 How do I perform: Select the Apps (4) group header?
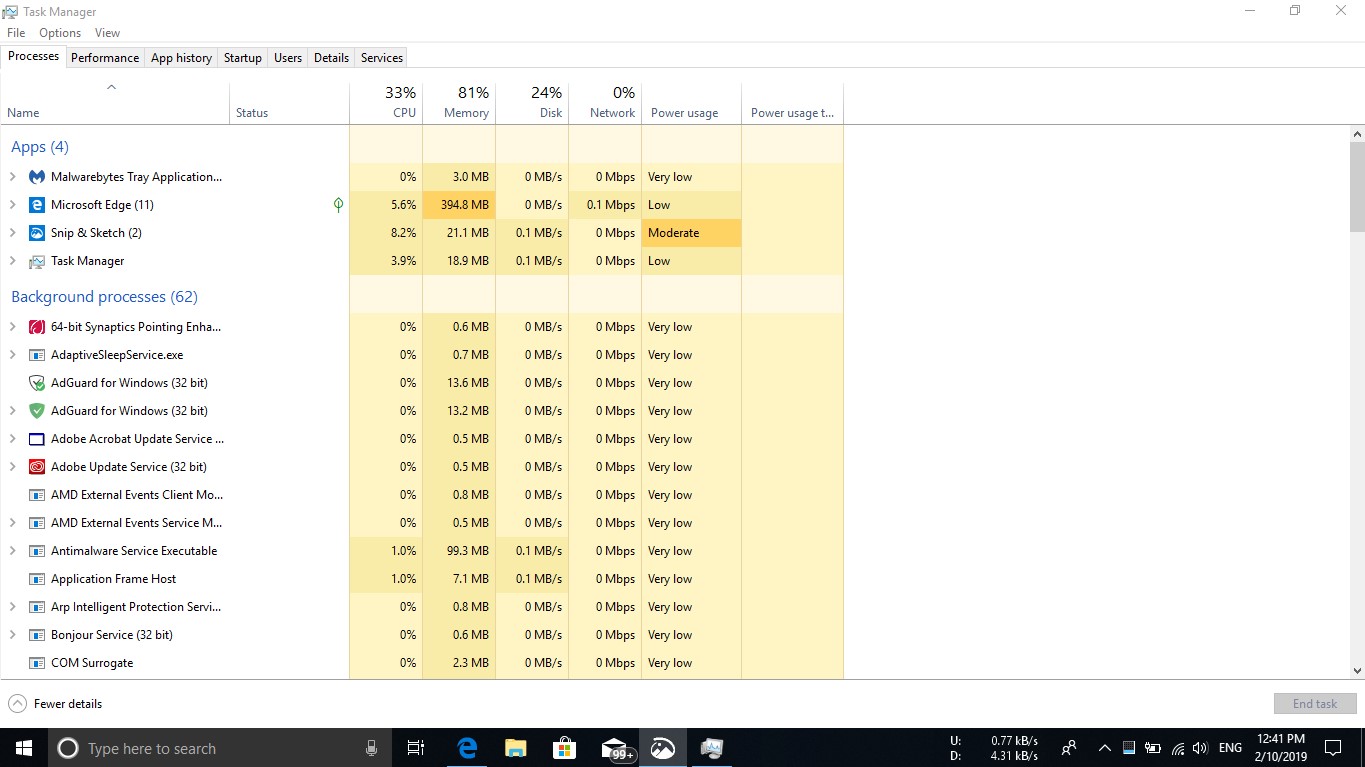tap(40, 147)
